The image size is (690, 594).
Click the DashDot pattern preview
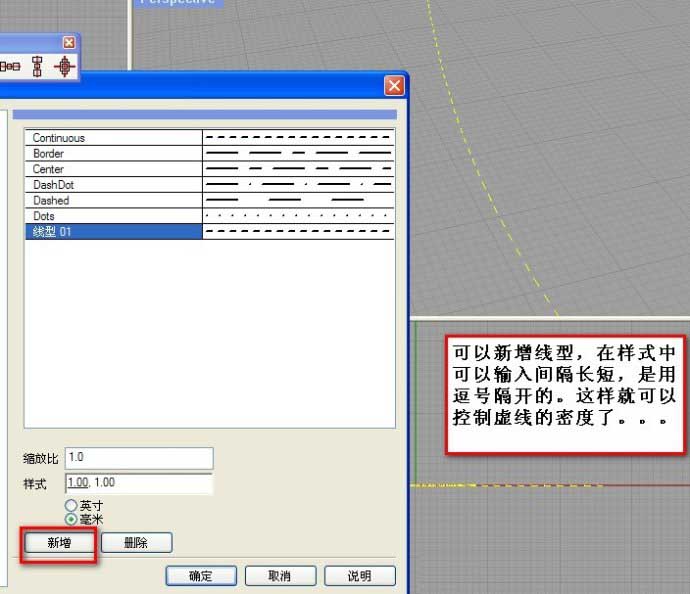coord(298,184)
